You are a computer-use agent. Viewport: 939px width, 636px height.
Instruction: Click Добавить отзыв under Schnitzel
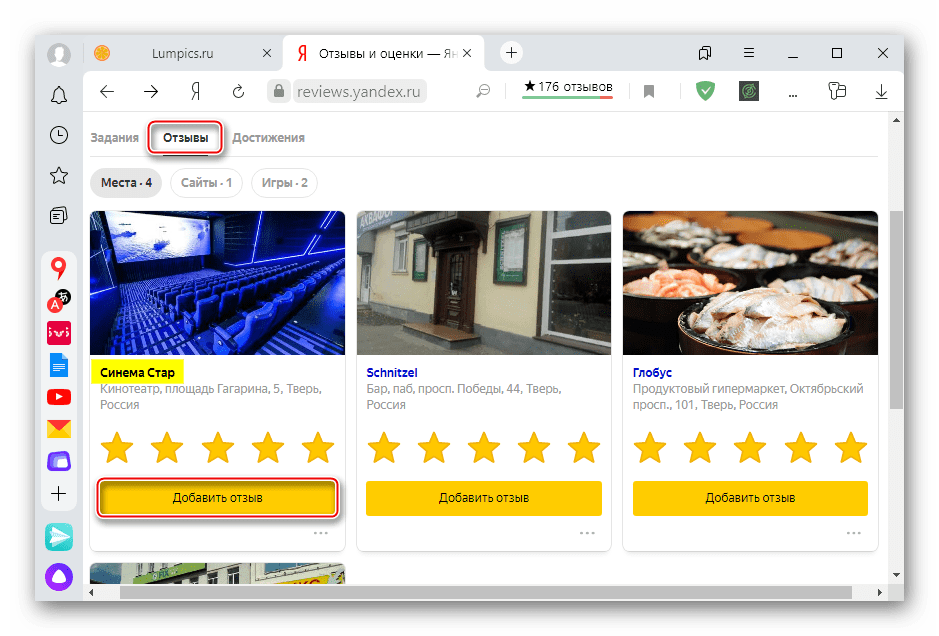(484, 498)
